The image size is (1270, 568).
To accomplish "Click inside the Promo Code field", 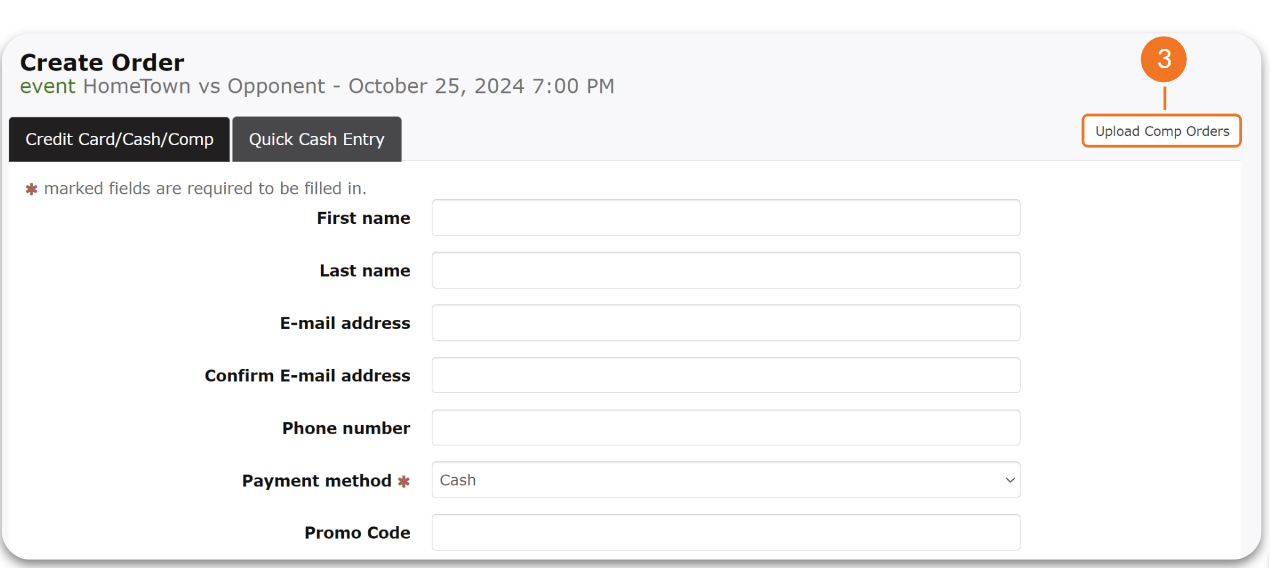I will 725,533.
